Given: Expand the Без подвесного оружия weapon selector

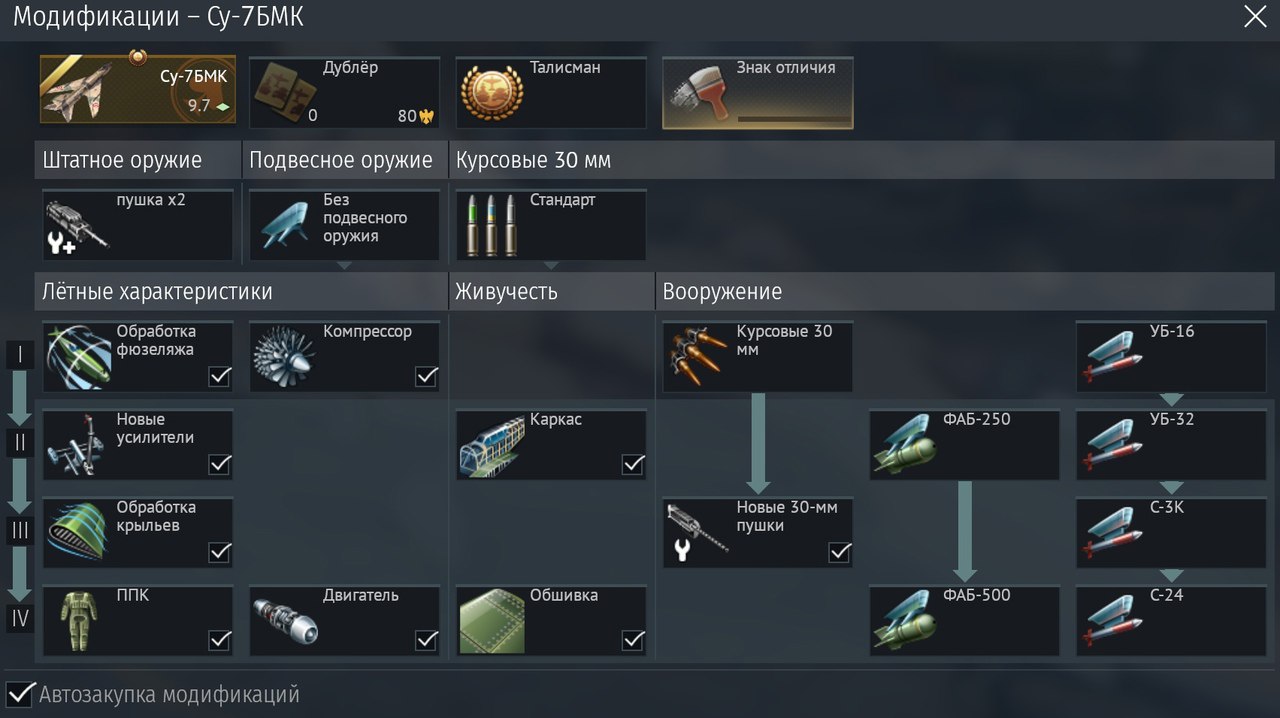Looking at the screenshot, I should (x=344, y=225).
